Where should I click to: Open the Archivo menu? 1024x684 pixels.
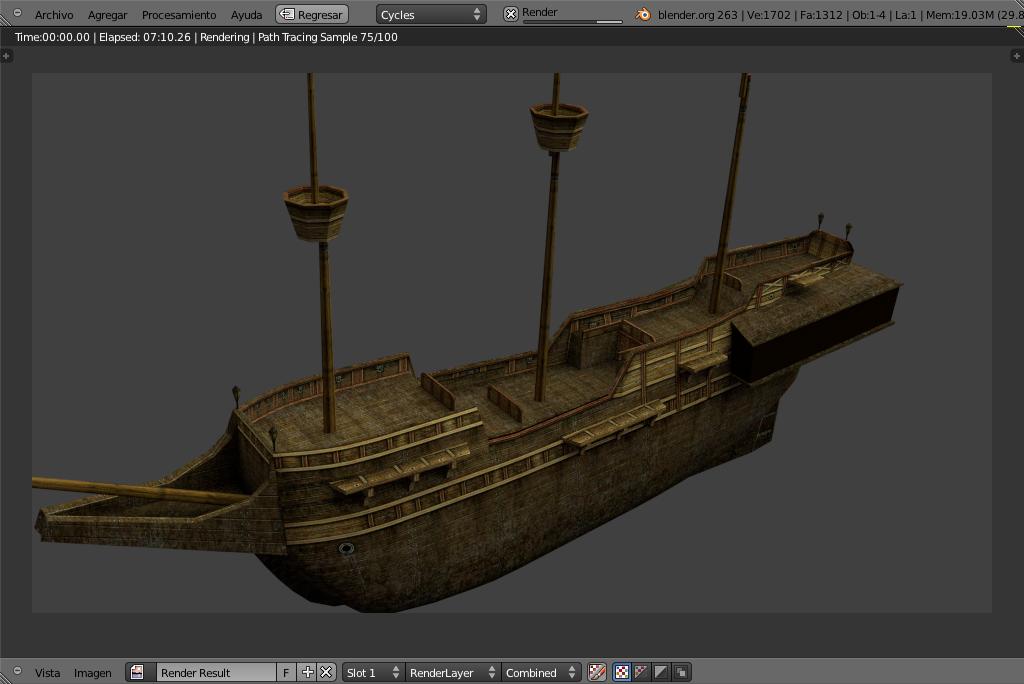(x=53, y=15)
